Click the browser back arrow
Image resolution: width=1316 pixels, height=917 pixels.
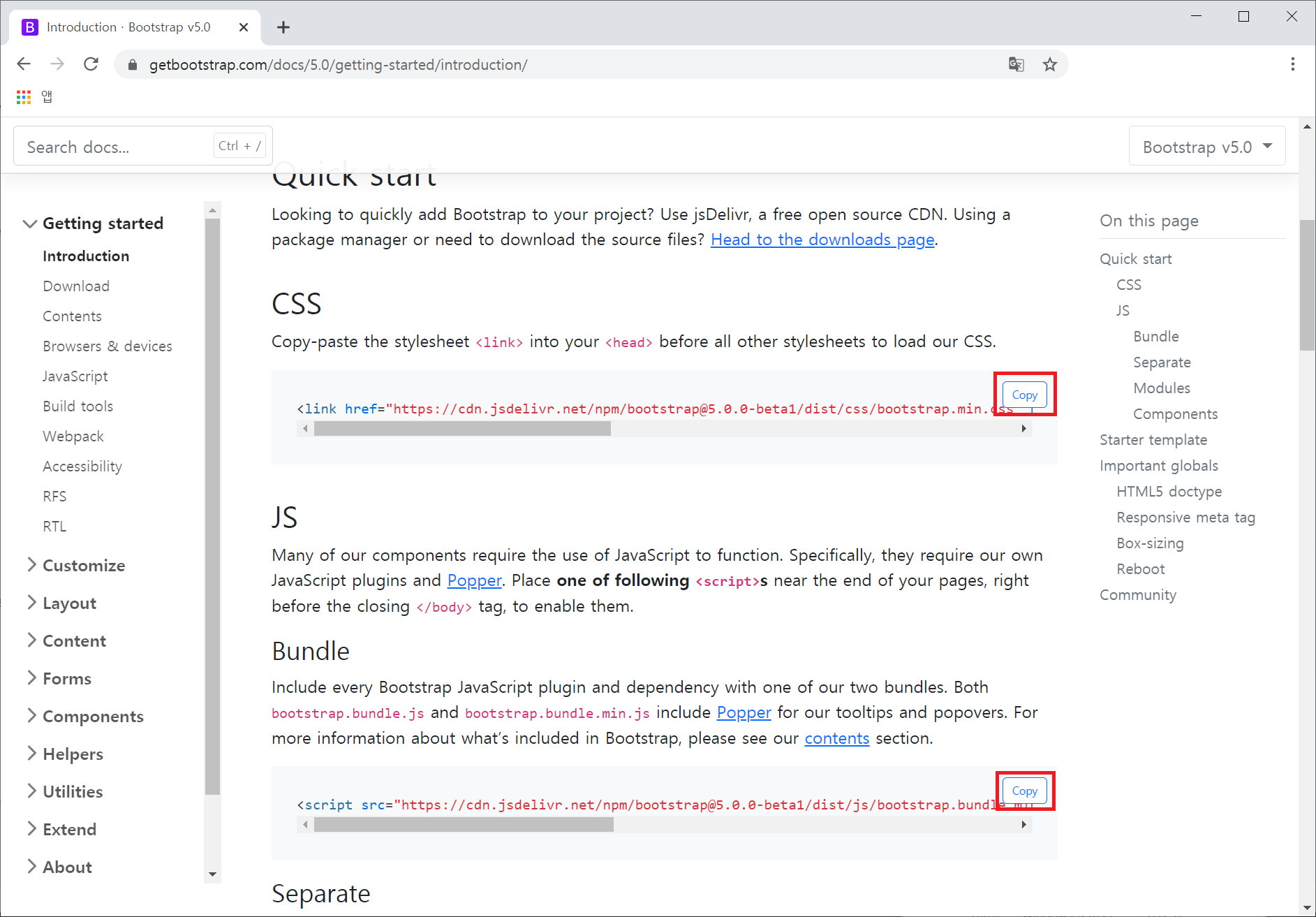pos(24,64)
